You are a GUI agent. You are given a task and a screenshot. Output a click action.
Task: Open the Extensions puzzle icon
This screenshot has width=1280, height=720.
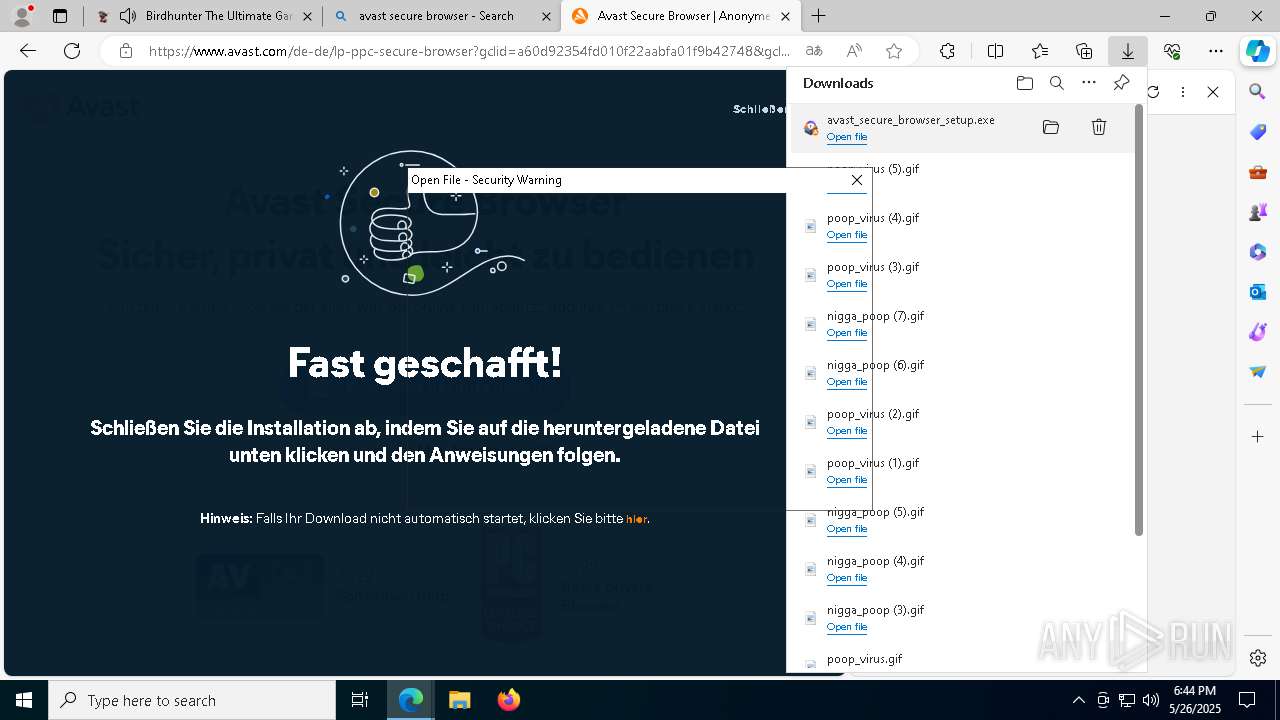click(x=947, y=51)
